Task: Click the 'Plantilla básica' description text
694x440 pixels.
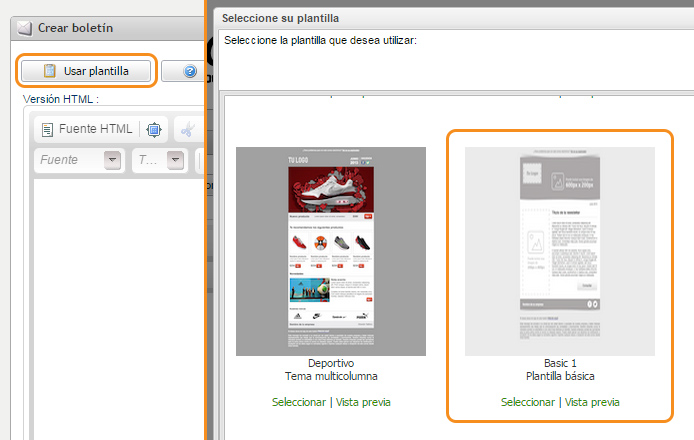Action: coord(560,376)
